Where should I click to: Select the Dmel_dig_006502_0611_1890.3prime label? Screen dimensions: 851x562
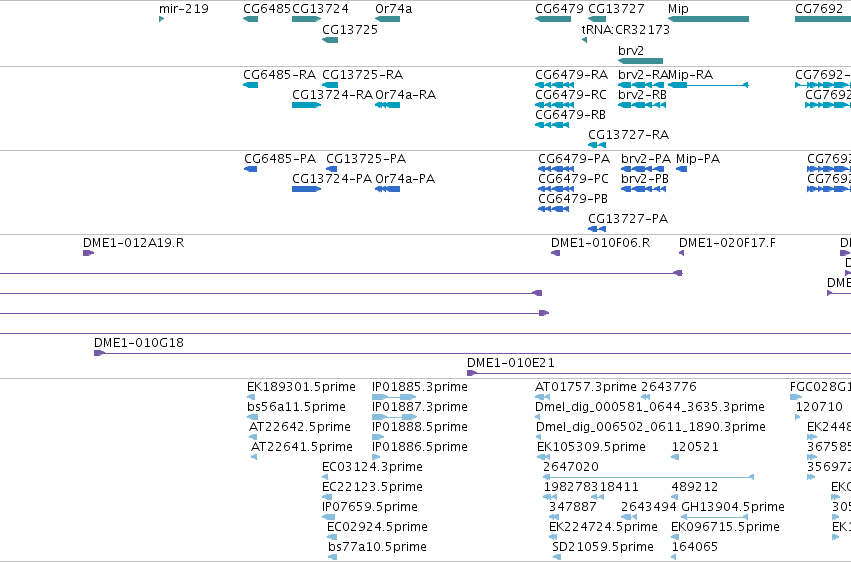point(651,427)
